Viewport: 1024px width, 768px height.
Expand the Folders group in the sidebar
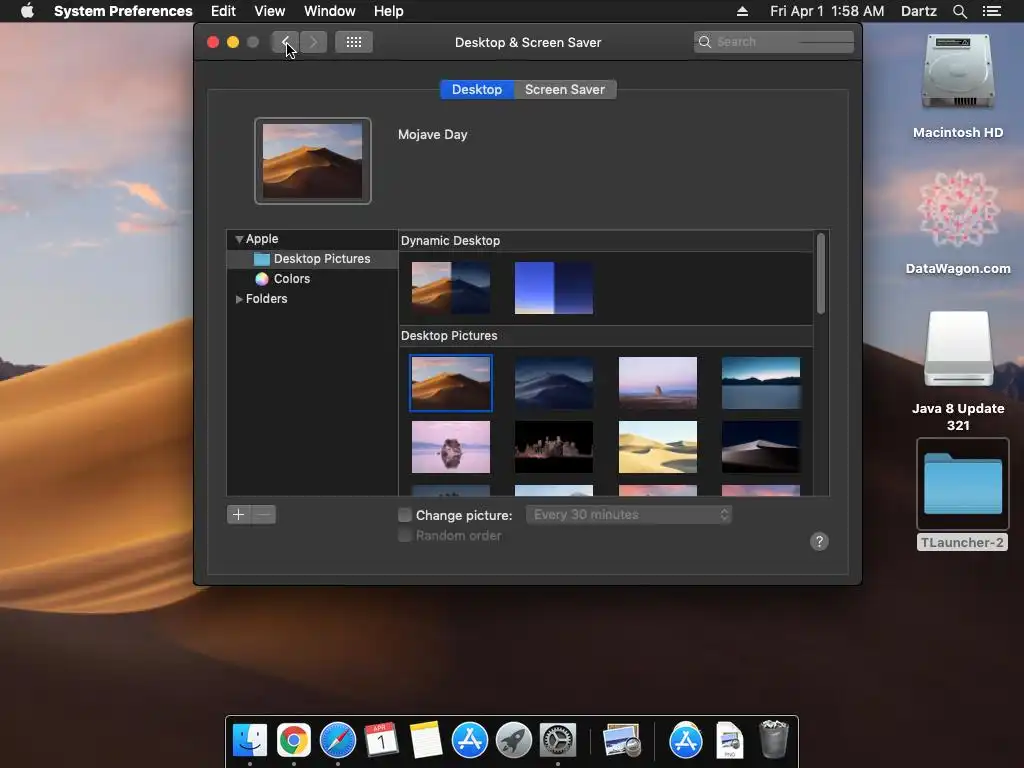click(239, 298)
